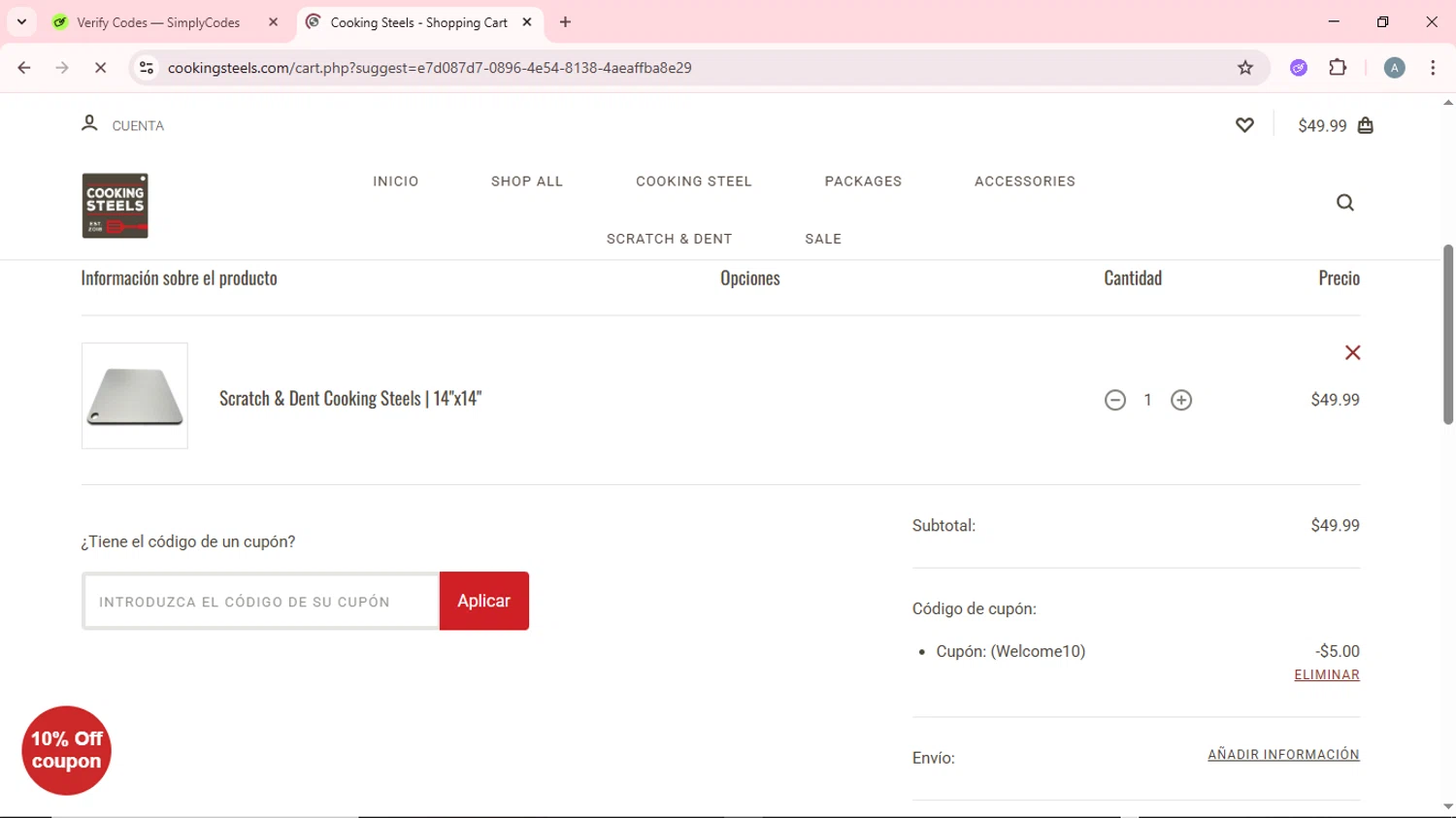The image size is (1456, 818).
Task: Click the Aplicar coupon button
Action: 484,601
